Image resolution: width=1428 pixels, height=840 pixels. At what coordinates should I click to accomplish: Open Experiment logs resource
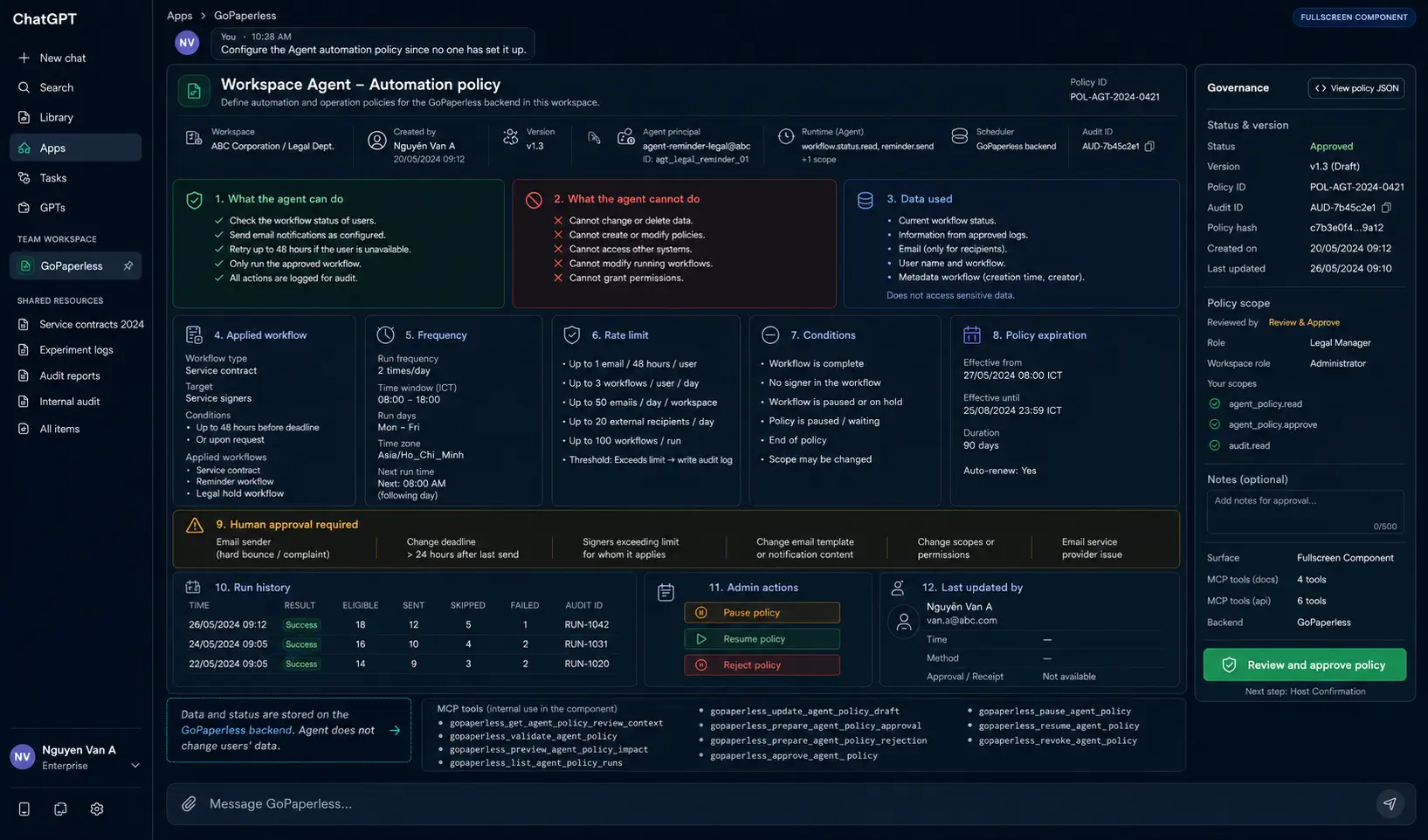click(x=66, y=349)
